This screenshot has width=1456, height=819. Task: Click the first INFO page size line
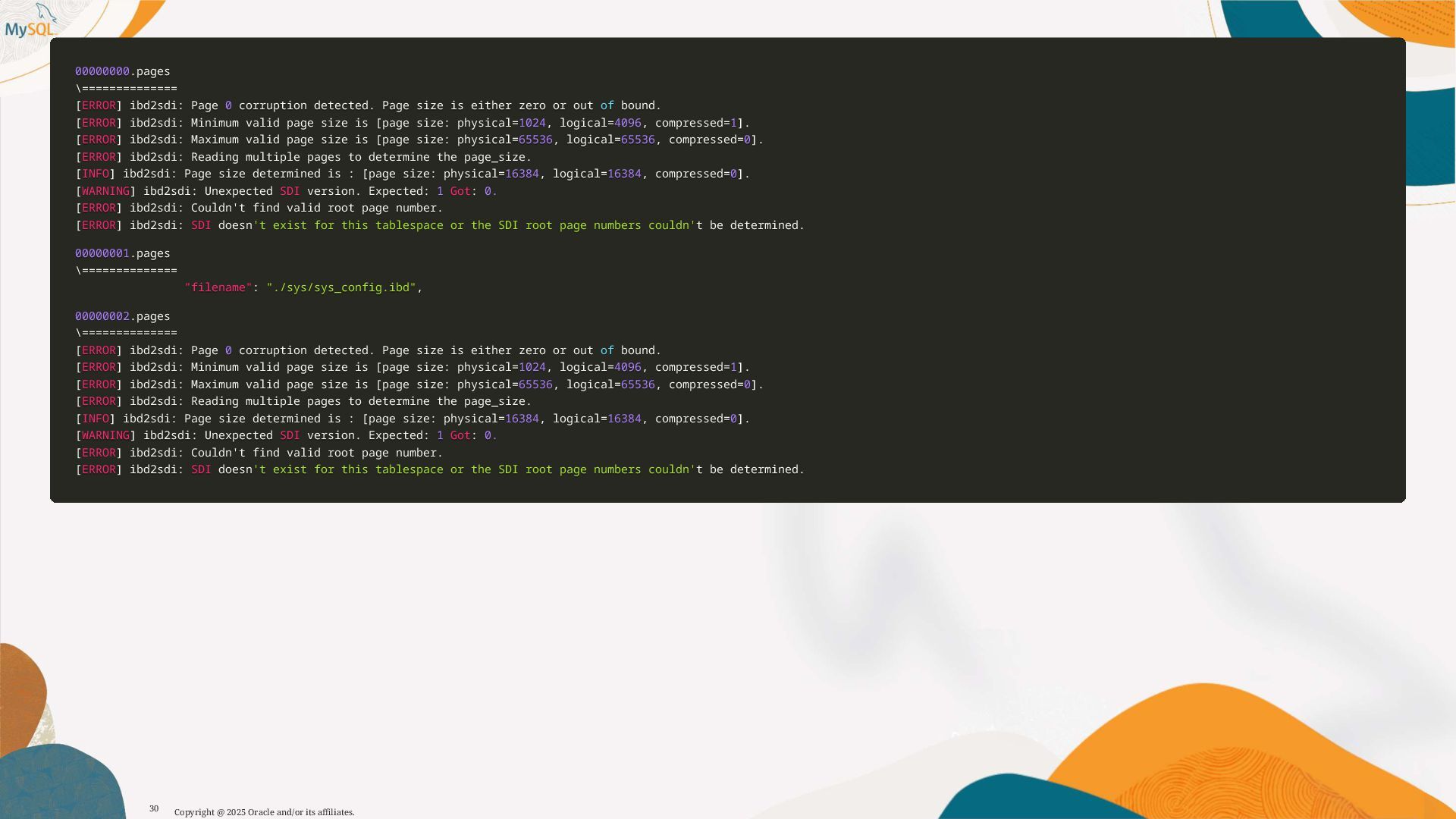point(412,174)
